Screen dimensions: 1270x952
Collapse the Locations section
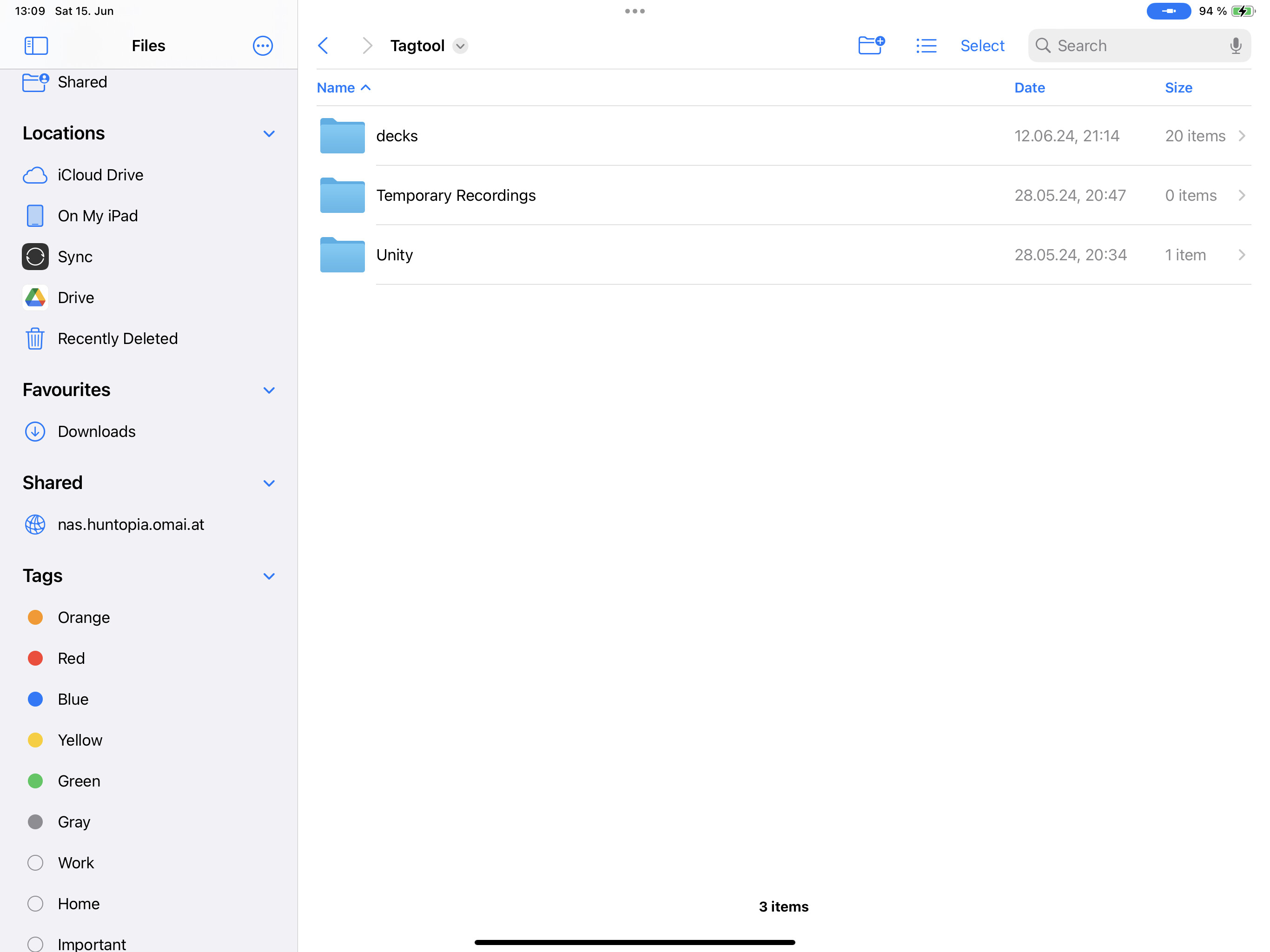(x=269, y=134)
